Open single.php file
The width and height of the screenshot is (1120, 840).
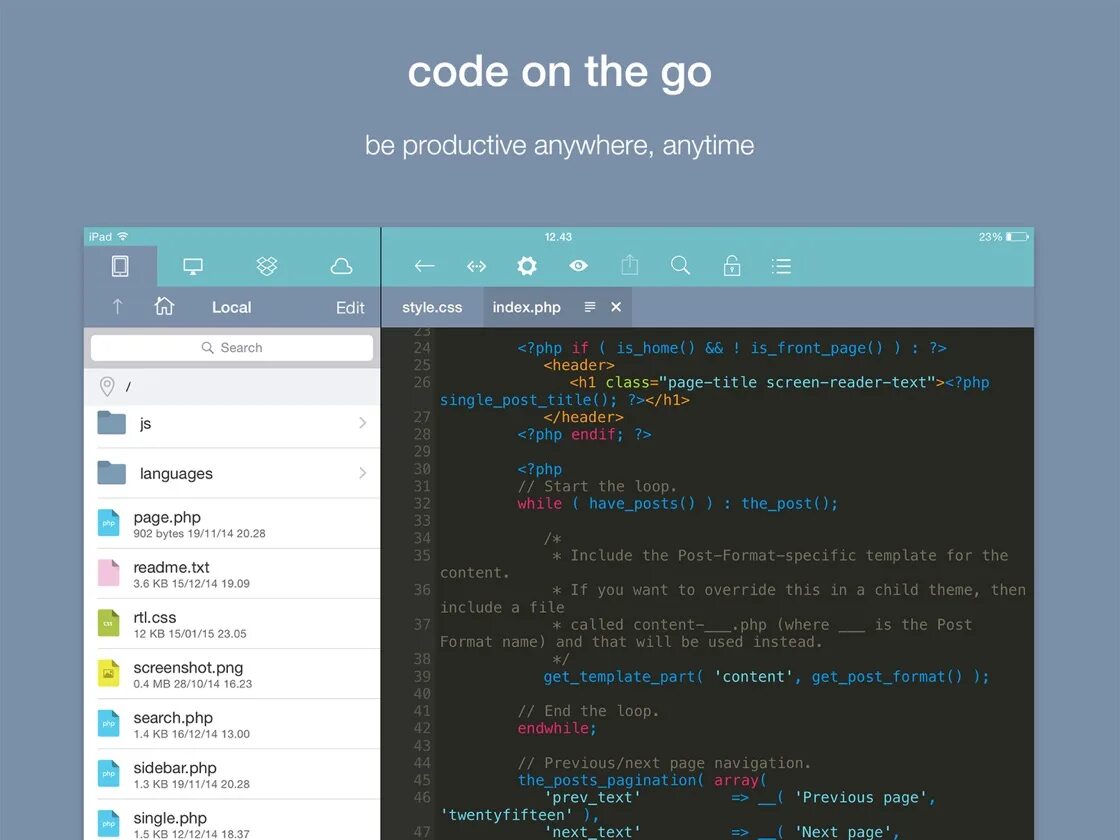[232, 820]
